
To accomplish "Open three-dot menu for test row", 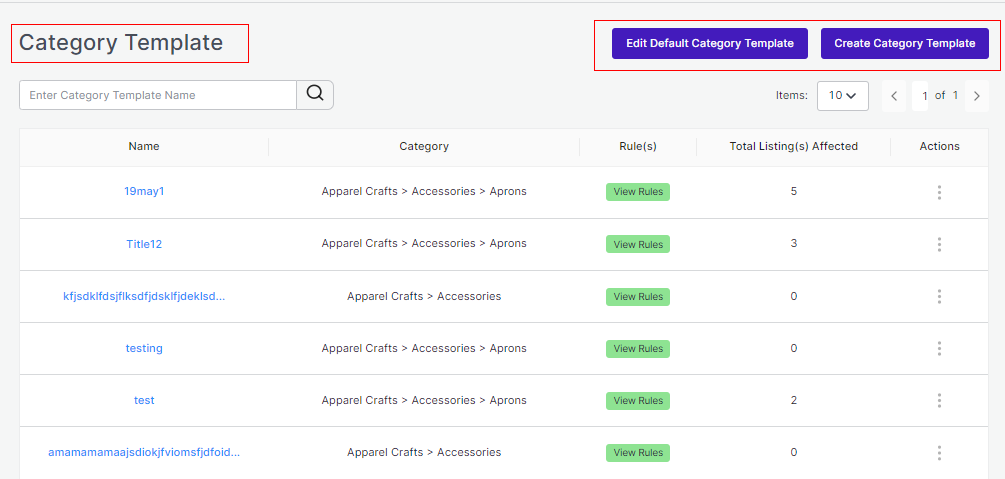I will click(x=939, y=401).
